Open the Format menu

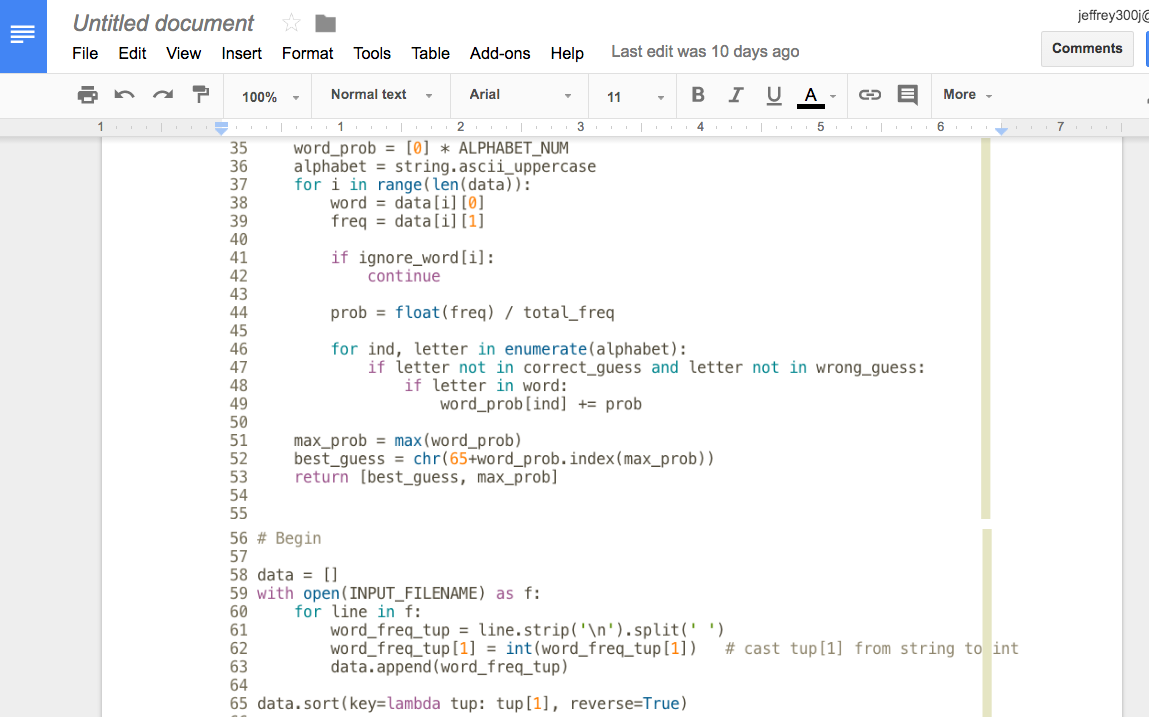click(x=307, y=54)
